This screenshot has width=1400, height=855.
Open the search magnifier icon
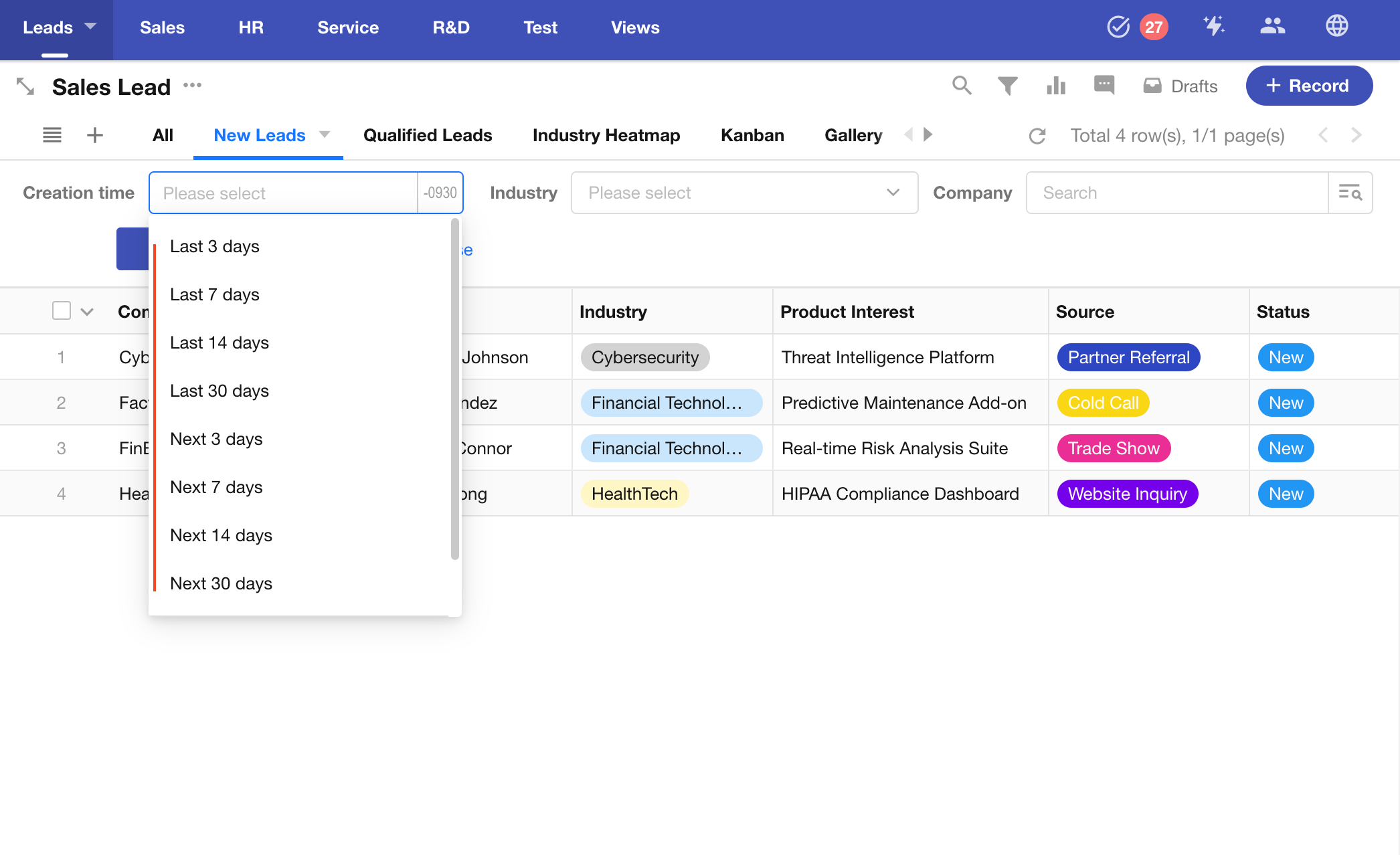click(x=962, y=86)
